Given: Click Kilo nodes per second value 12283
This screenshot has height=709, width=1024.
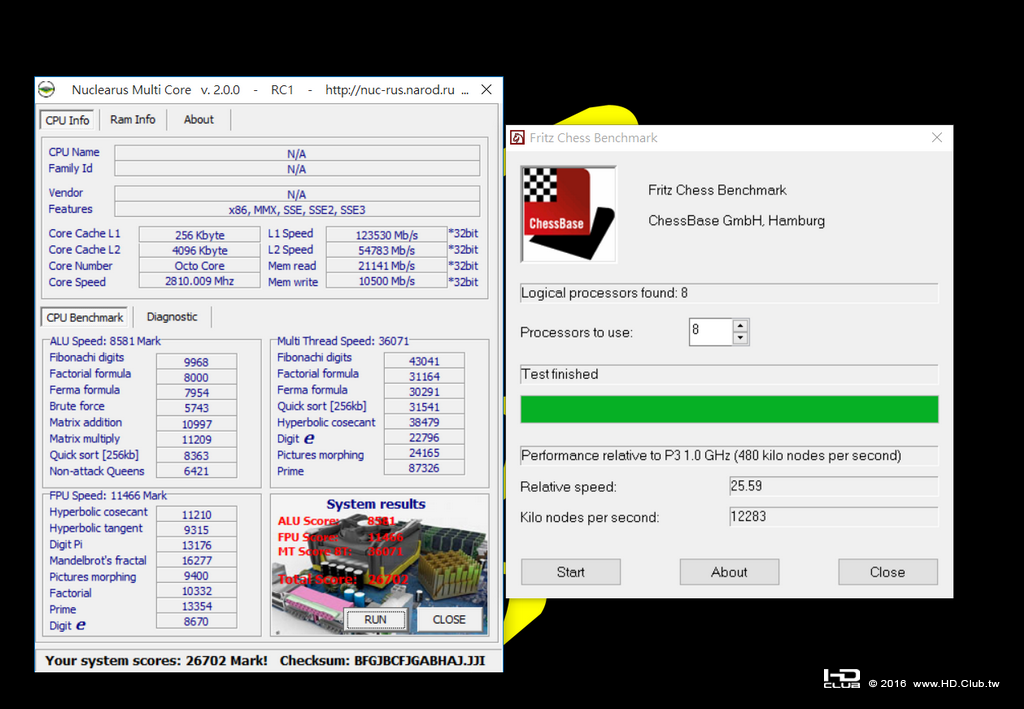Looking at the screenshot, I should 834,517.
